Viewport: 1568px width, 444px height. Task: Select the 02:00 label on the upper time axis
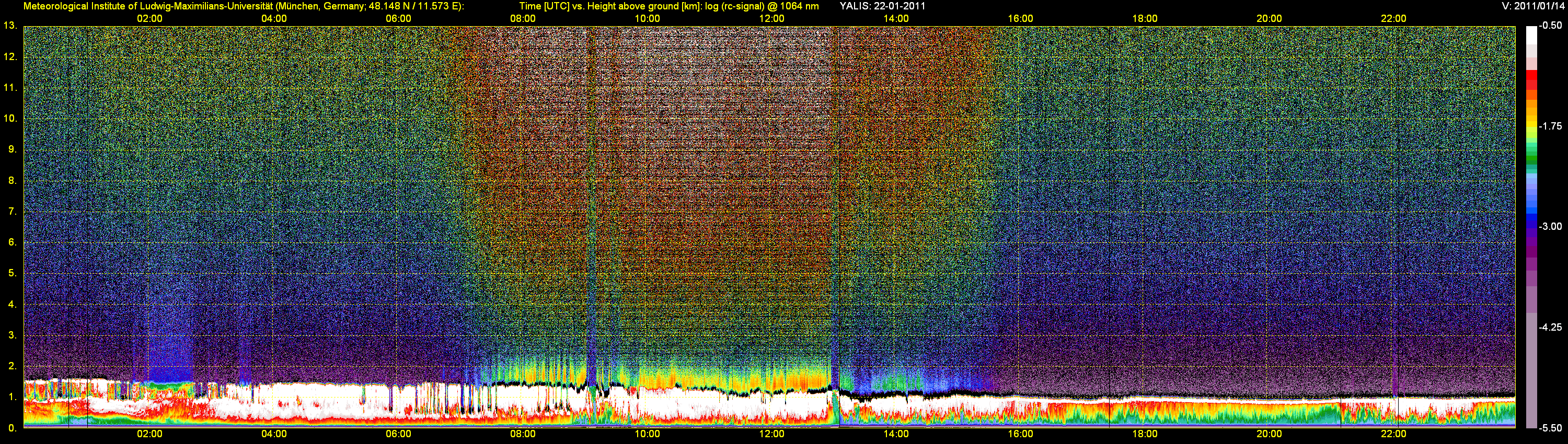coord(149,19)
